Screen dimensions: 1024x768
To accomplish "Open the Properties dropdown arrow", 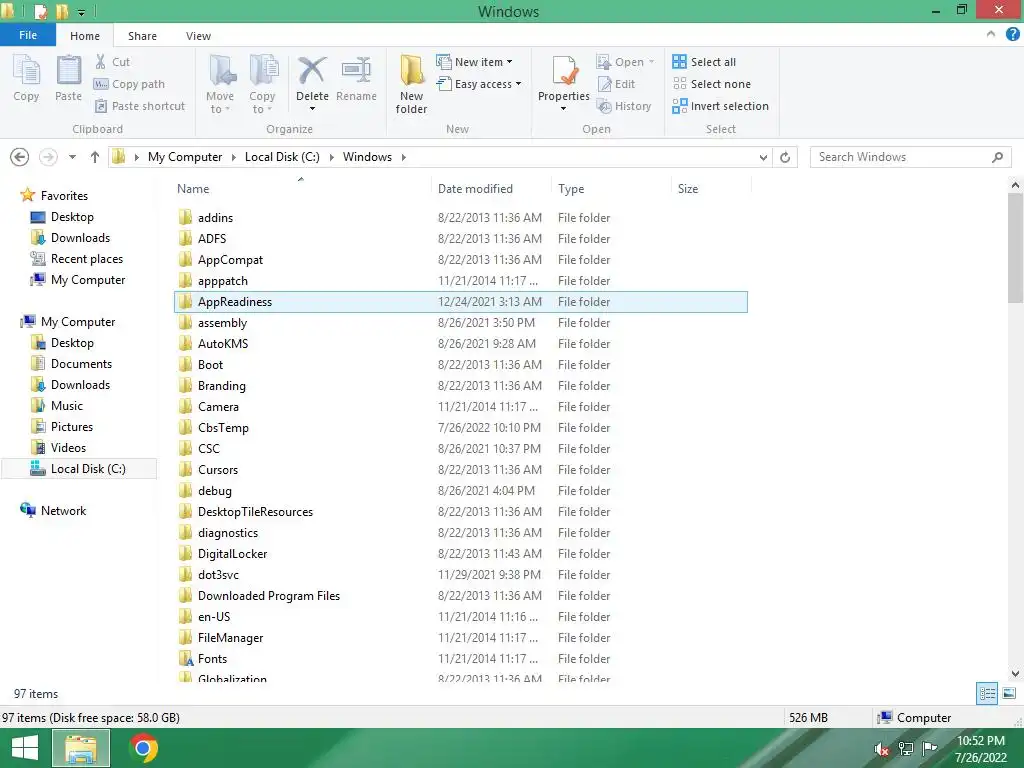I will [x=564, y=108].
